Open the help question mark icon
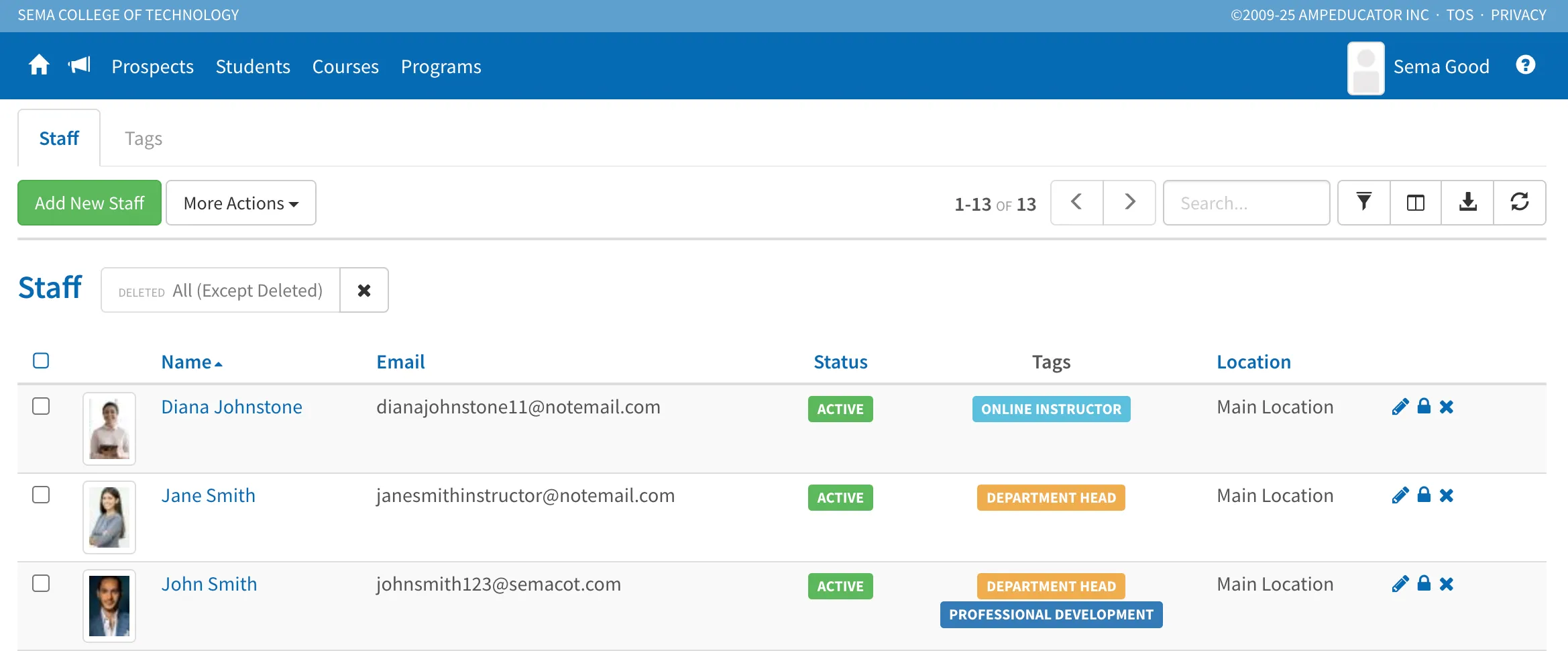Viewport: 1568px width, 651px height. click(x=1526, y=65)
